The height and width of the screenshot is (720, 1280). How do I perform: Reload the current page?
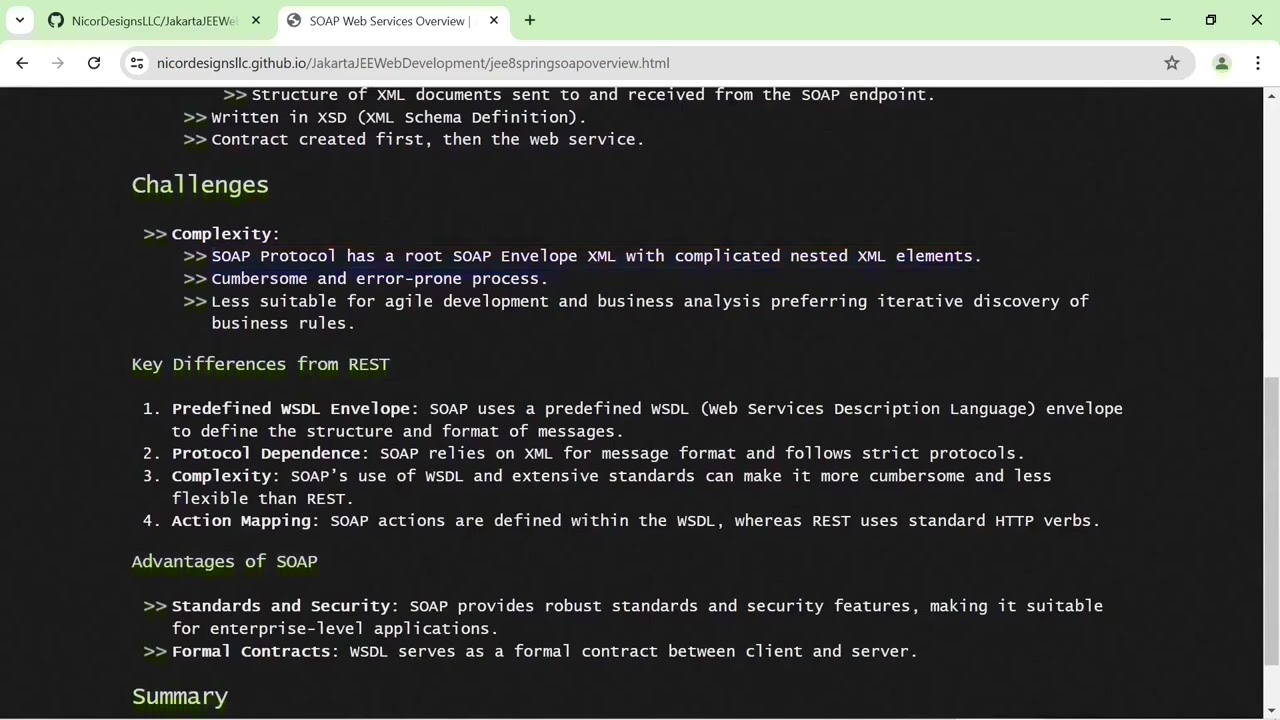94,63
